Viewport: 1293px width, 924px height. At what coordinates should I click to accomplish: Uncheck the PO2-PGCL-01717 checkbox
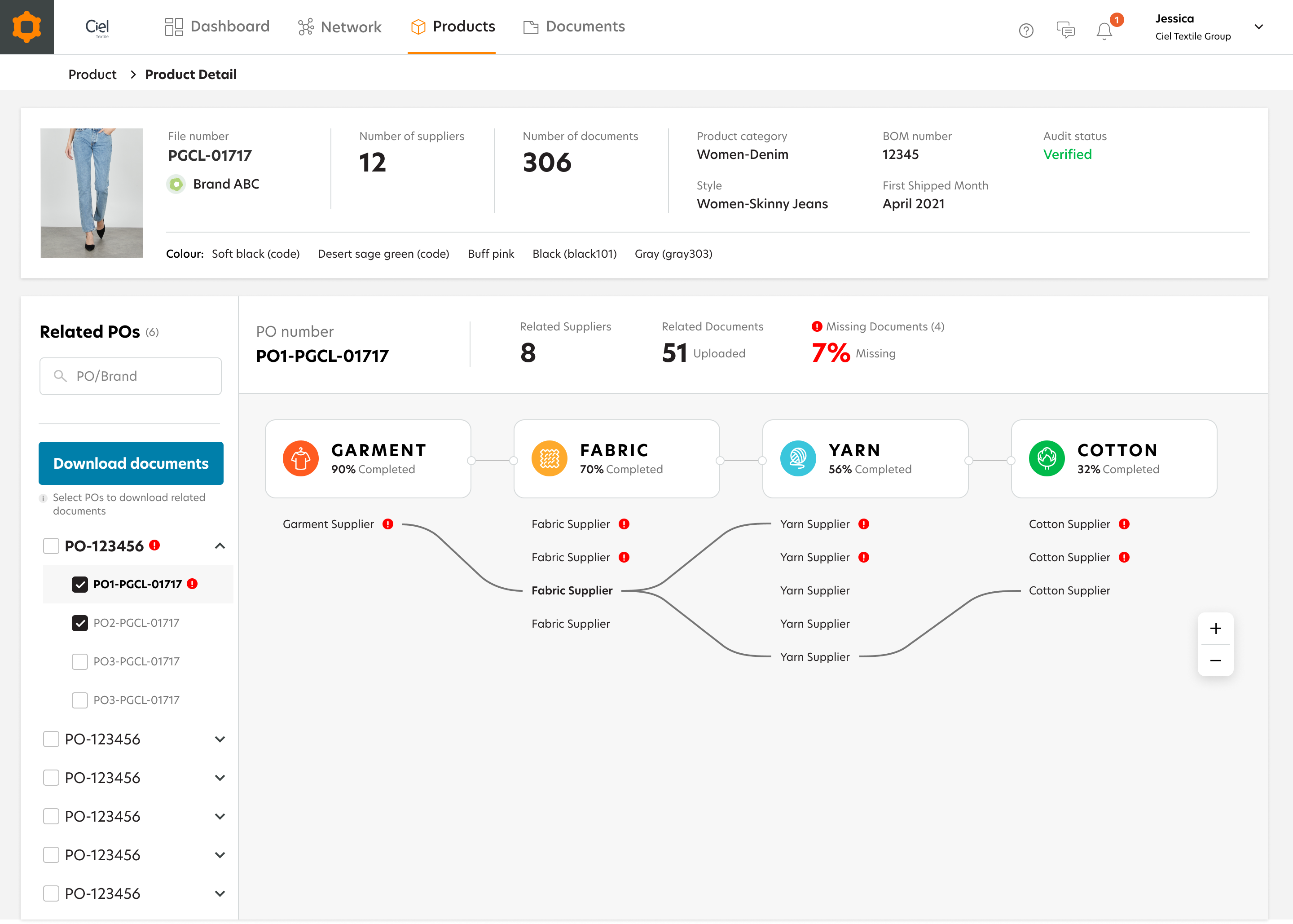point(79,623)
